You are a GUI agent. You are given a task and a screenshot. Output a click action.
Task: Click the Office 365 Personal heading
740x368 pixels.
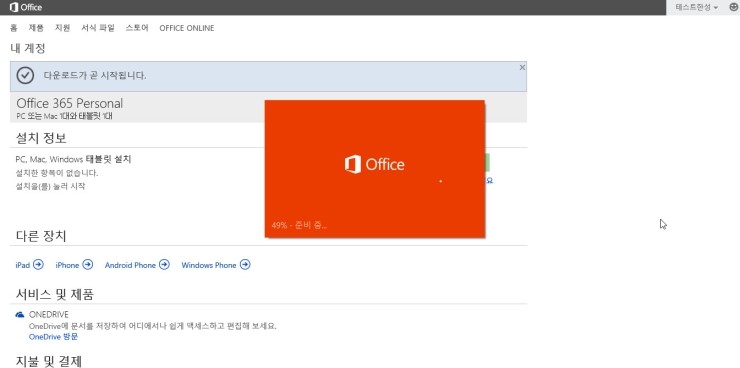click(69, 103)
